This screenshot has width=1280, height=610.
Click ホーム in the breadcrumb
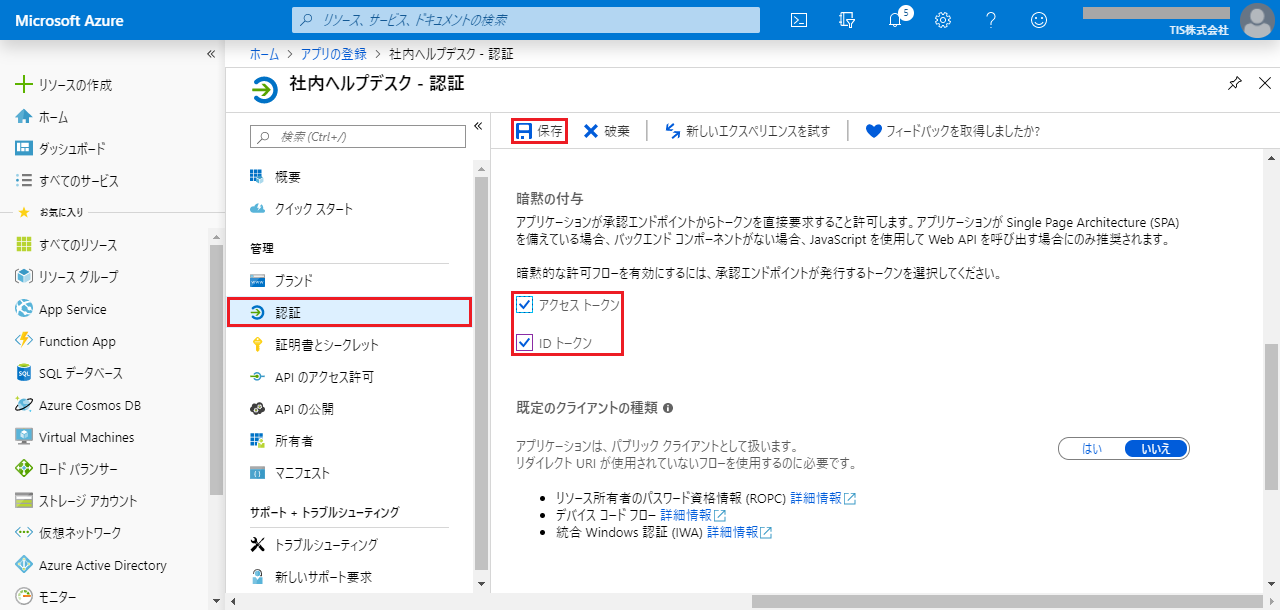(x=264, y=53)
